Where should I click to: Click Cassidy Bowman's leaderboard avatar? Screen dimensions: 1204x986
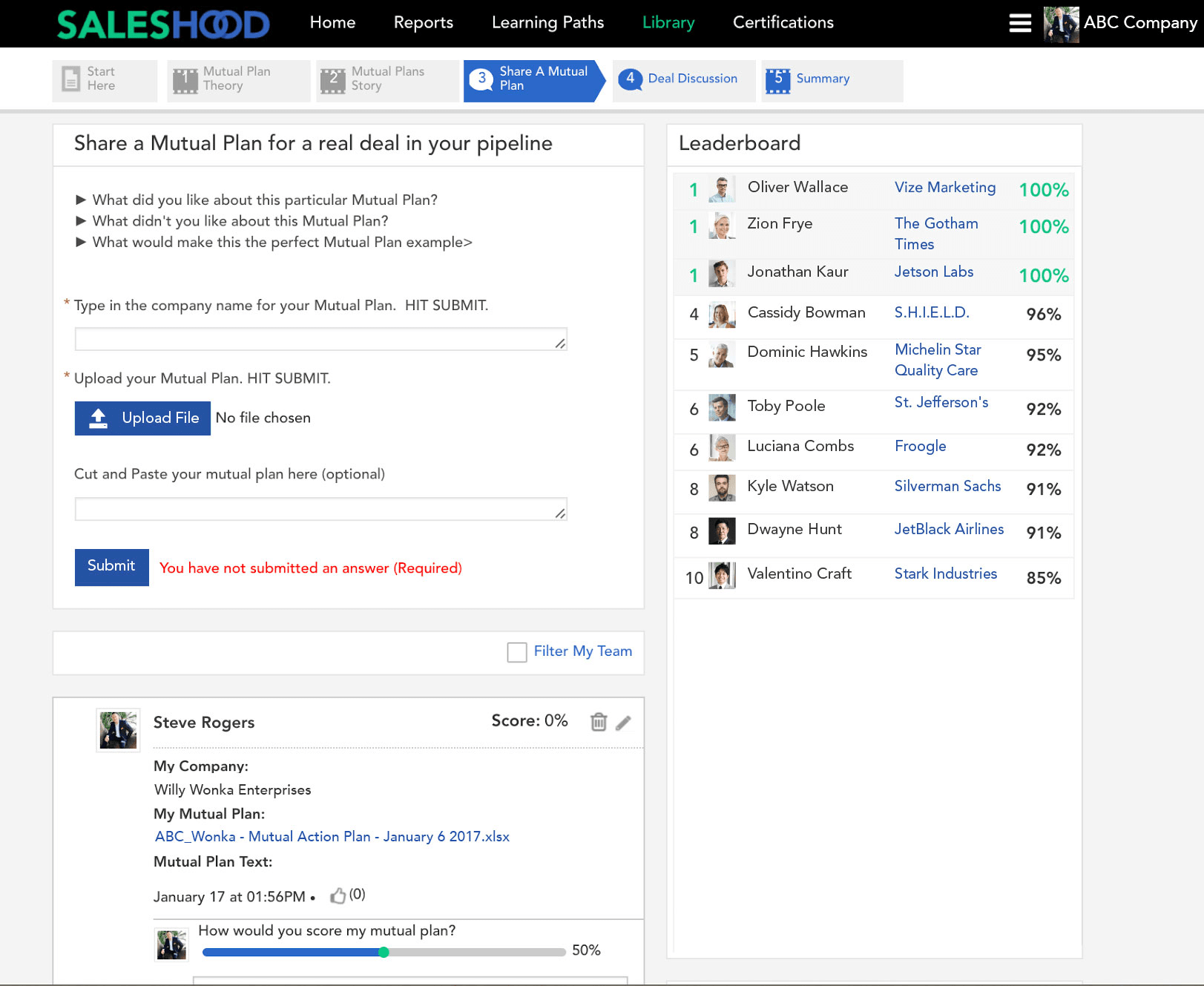coord(722,315)
